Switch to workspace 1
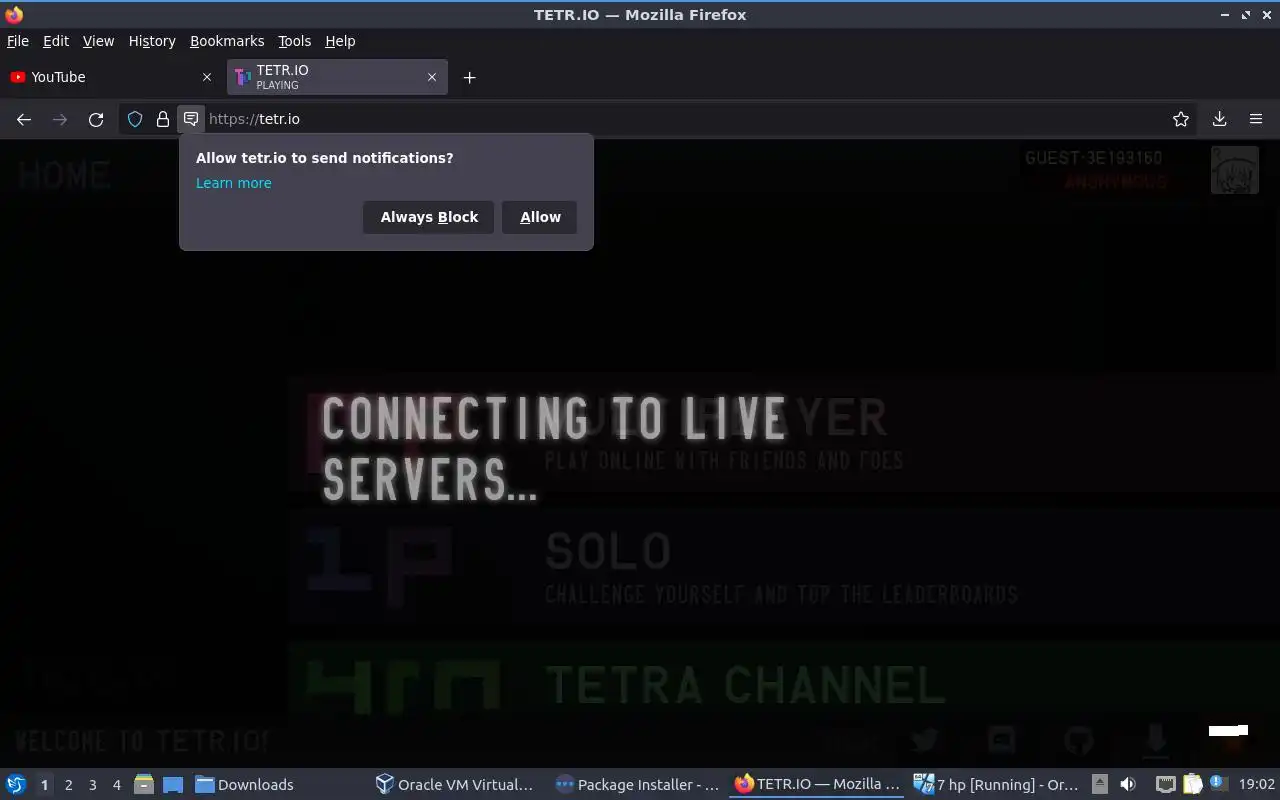 tap(44, 785)
